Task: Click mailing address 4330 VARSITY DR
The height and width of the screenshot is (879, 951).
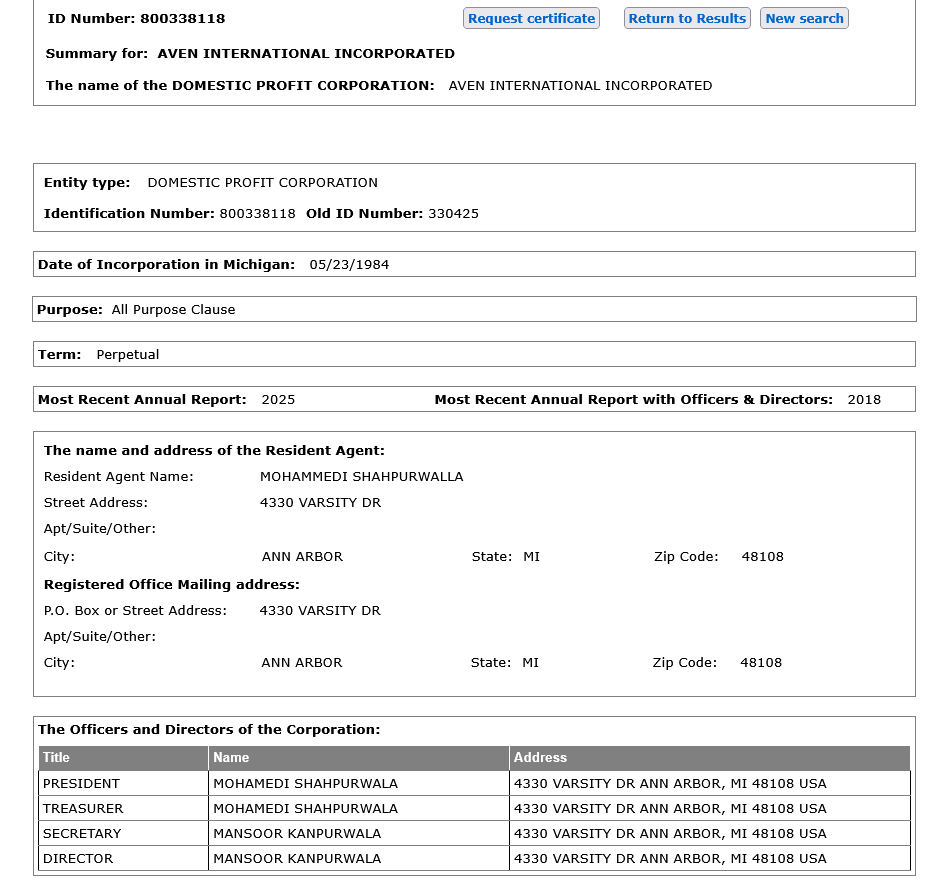Action: 320,610
